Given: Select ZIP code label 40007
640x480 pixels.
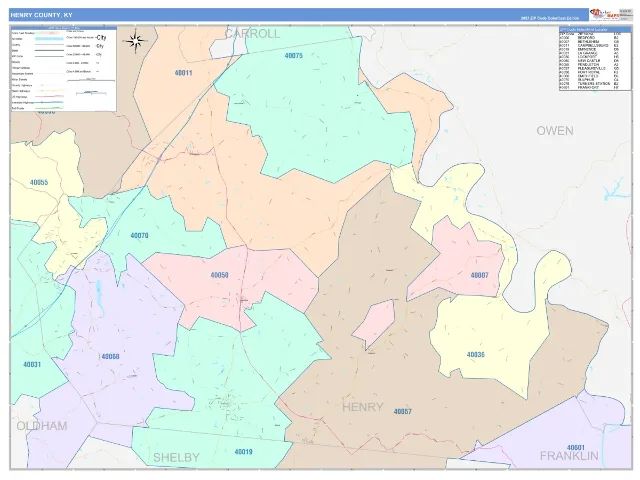Looking at the screenshot, I should 479,275.
